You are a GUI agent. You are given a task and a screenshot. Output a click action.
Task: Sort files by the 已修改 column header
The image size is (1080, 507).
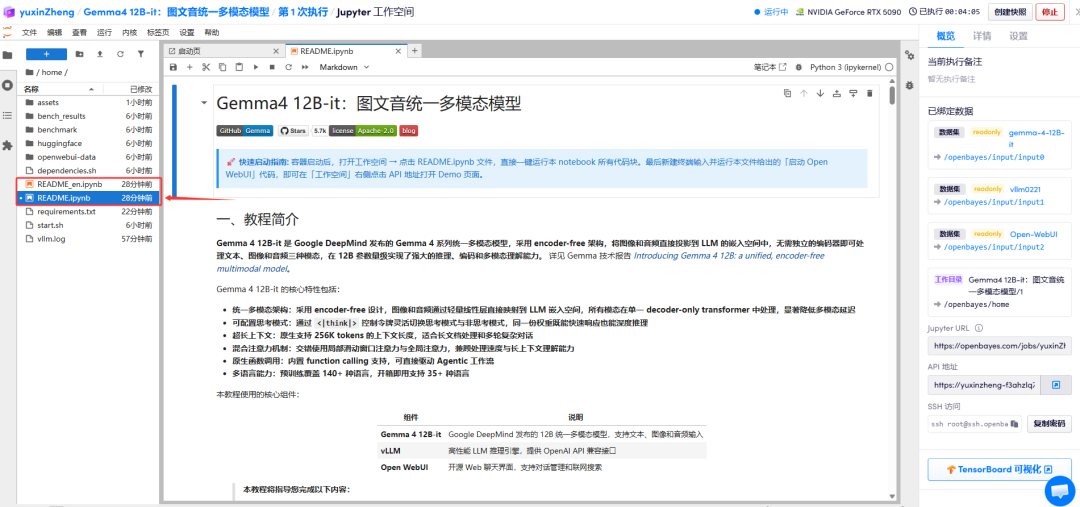pos(131,90)
